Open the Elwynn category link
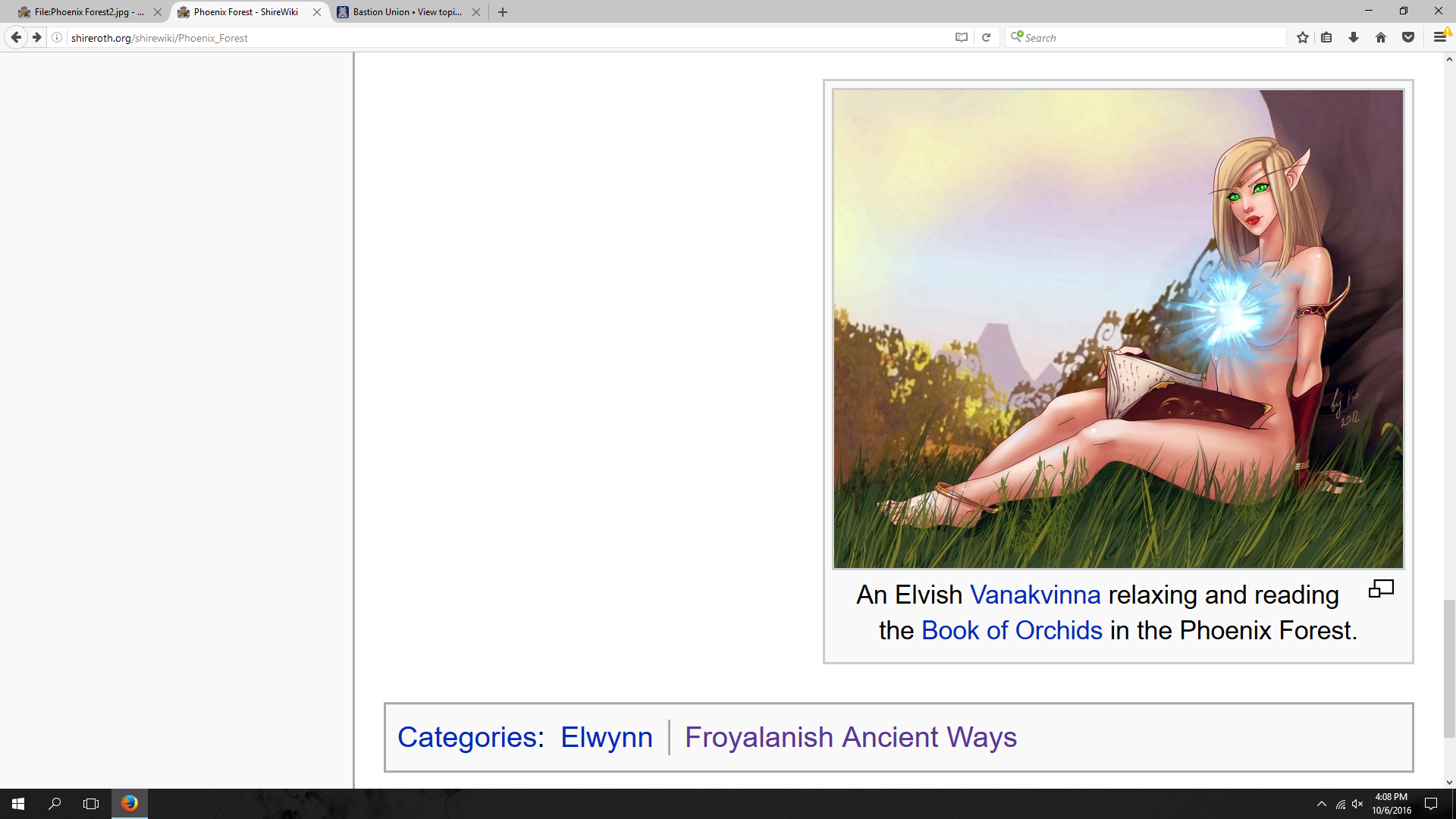Screen dimensions: 1456x819 coord(607,737)
